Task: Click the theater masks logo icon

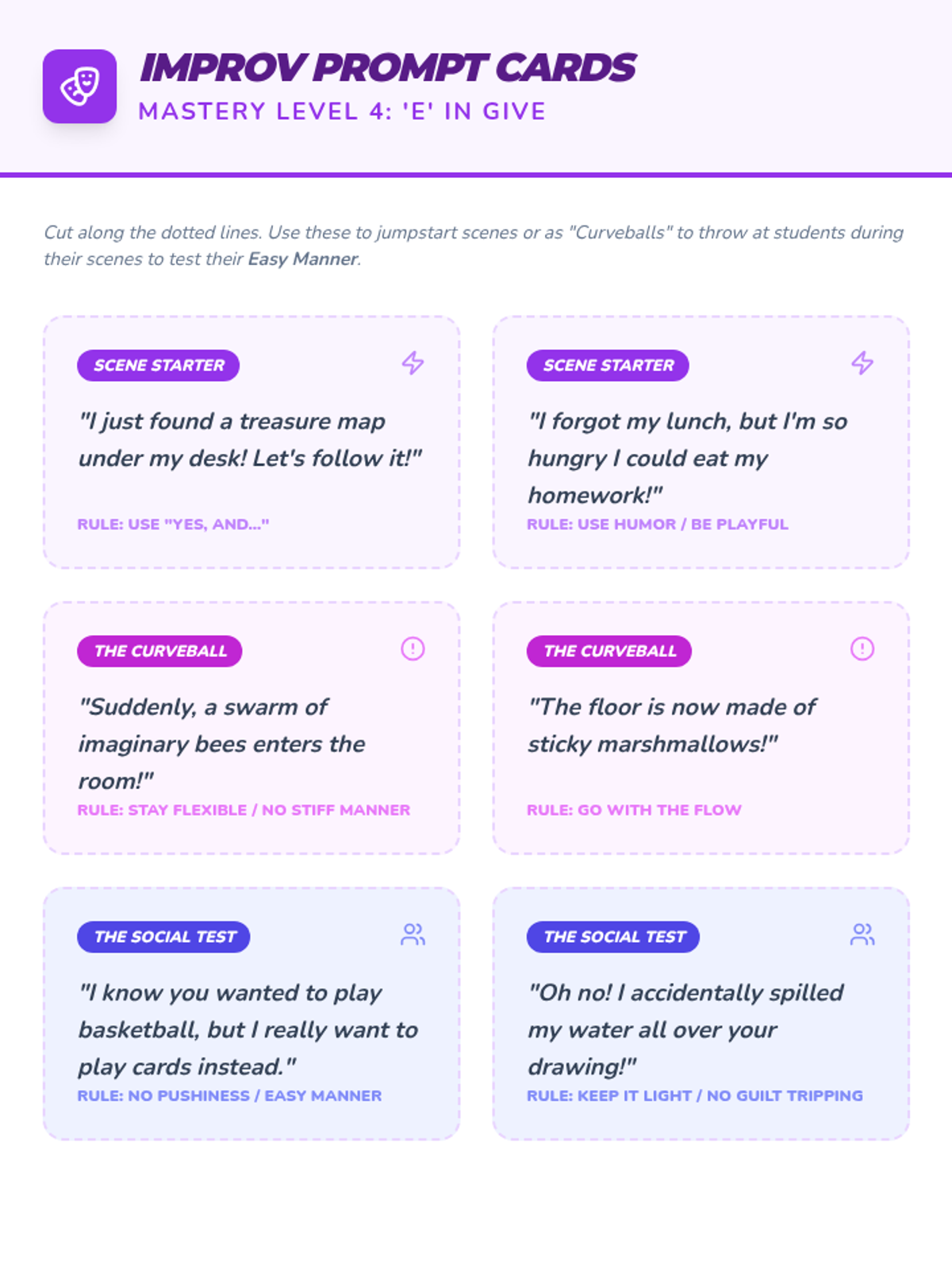Action: [79, 87]
